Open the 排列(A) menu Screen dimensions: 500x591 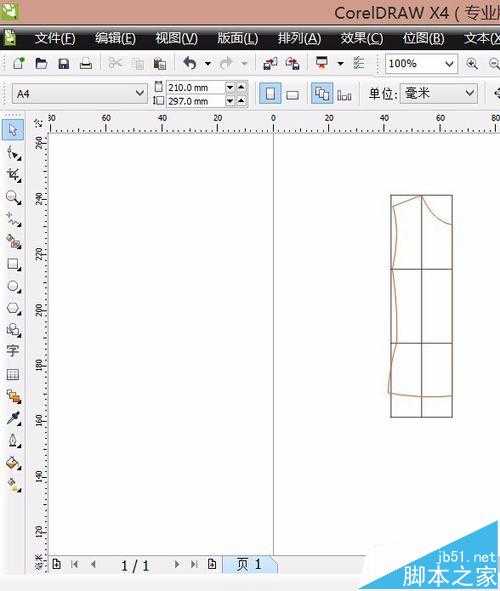pos(300,38)
